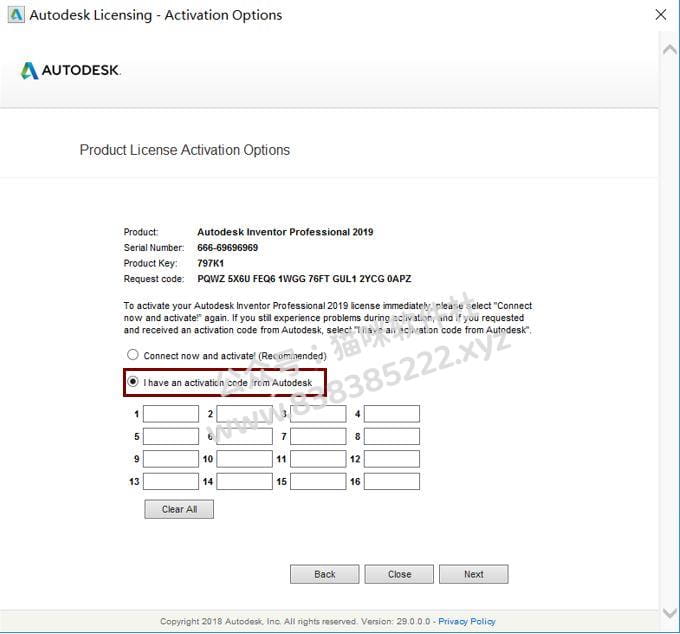Click activation code field 14

[x=245, y=481]
